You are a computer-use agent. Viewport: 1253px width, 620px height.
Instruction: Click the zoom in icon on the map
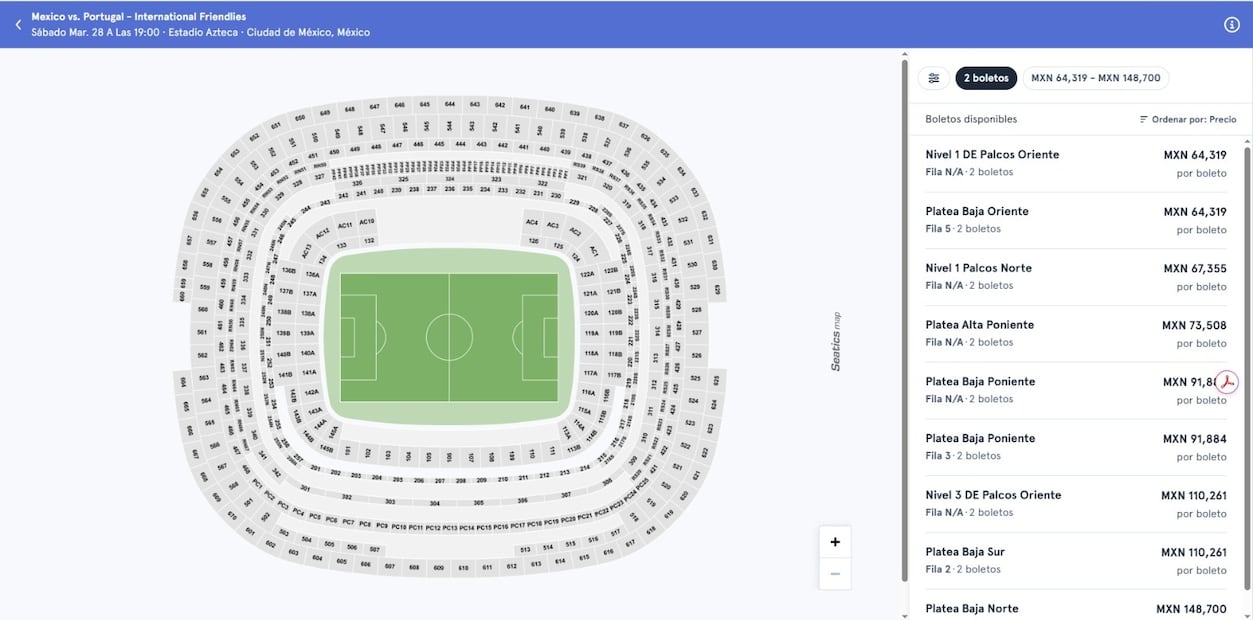click(834, 541)
